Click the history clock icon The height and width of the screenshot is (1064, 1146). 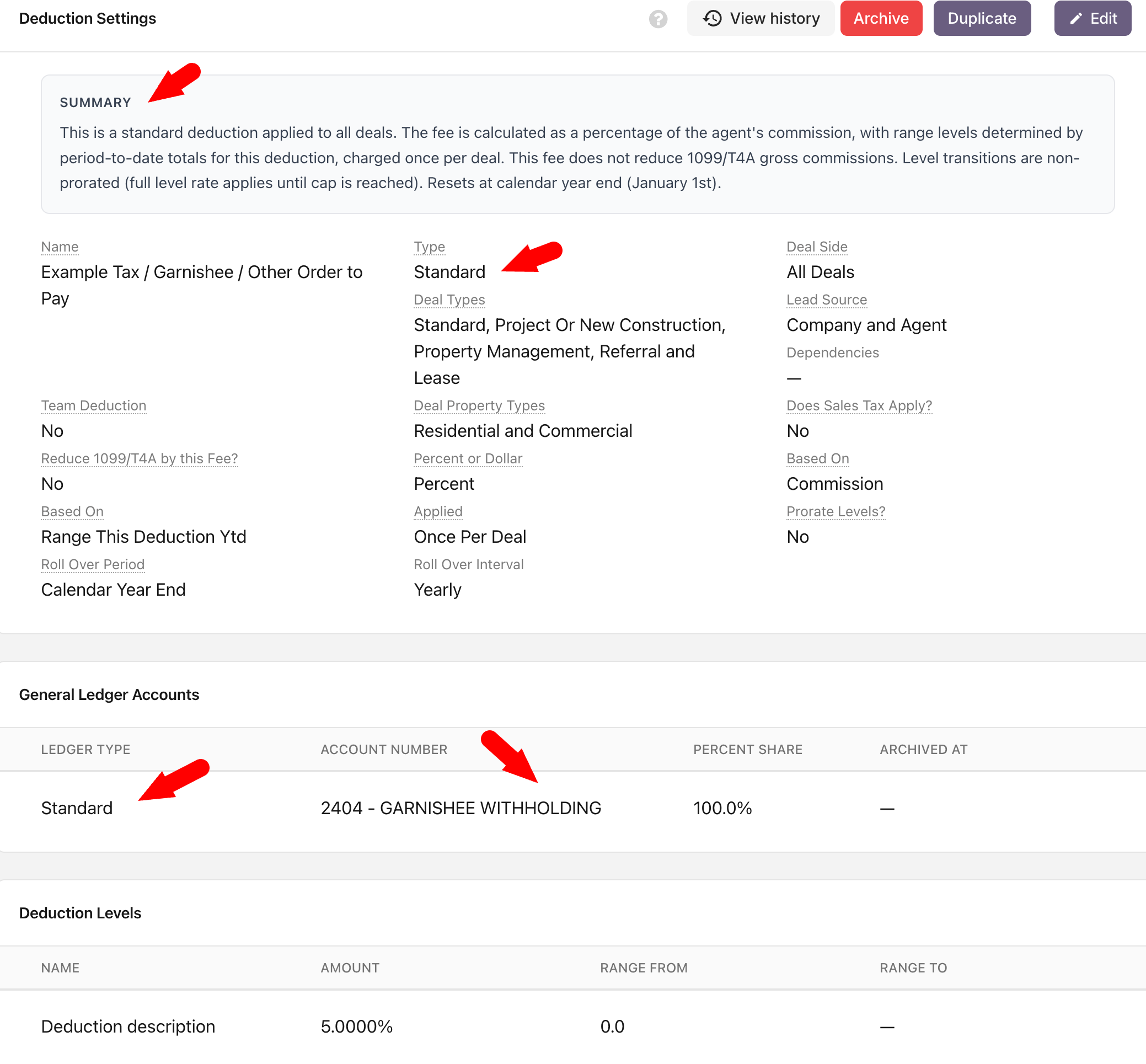click(713, 18)
